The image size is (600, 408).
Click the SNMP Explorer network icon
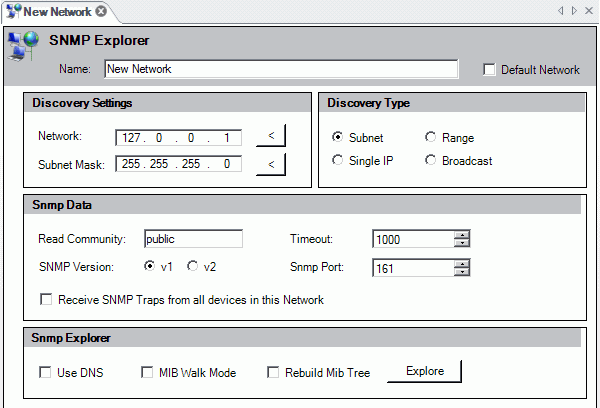click(x=22, y=45)
